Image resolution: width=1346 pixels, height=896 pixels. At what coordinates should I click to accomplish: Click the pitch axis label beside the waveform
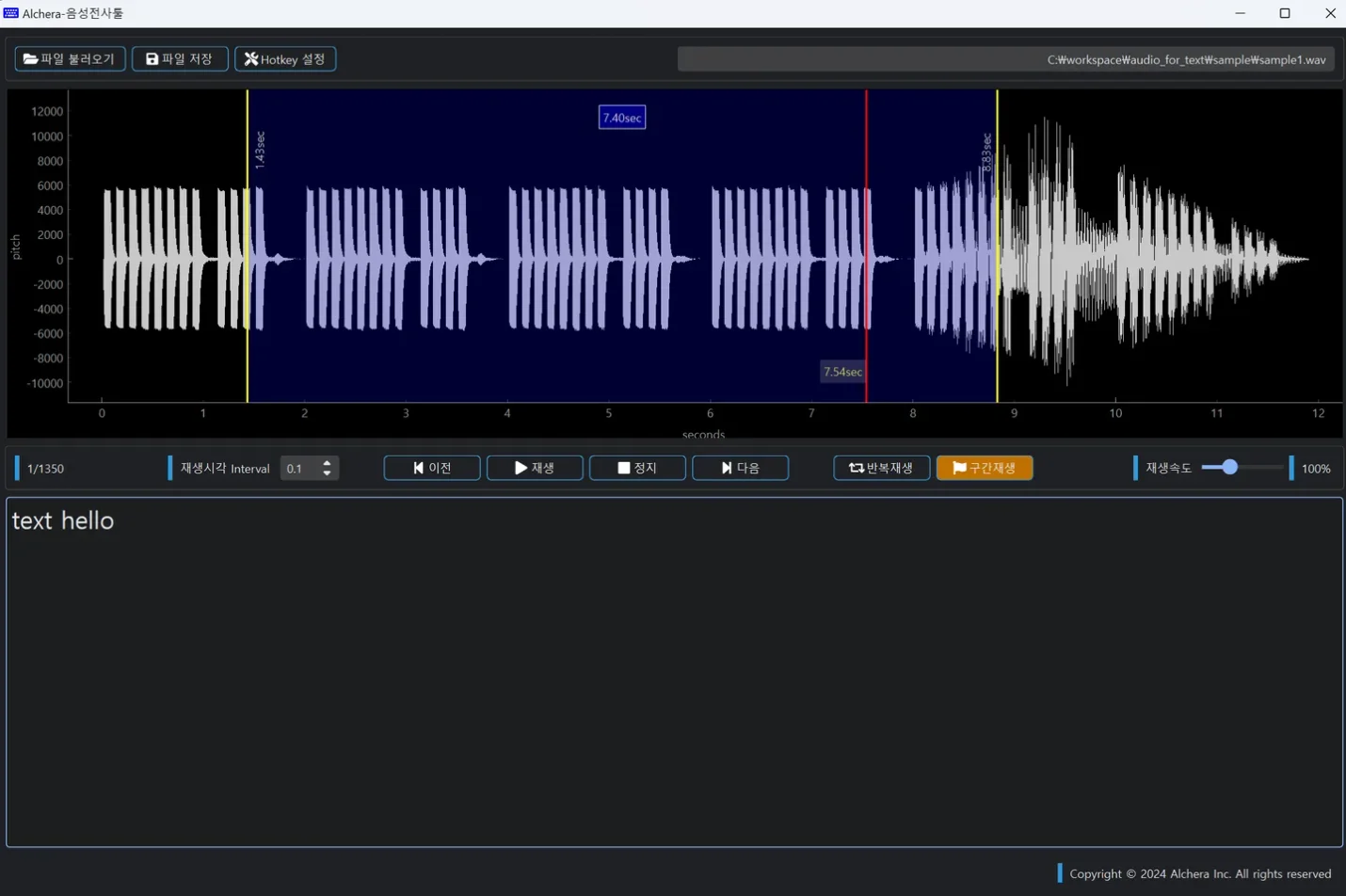(x=16, y=247)
